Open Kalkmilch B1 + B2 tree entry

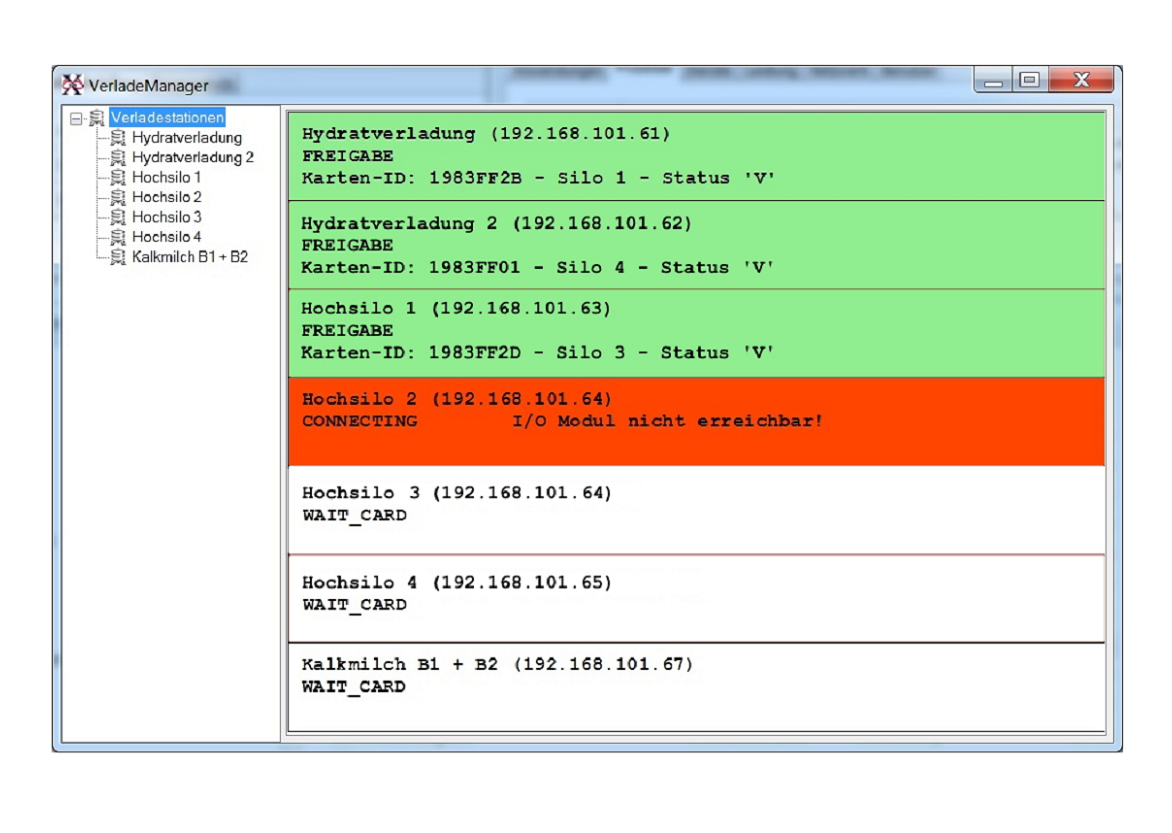[189, 257]
